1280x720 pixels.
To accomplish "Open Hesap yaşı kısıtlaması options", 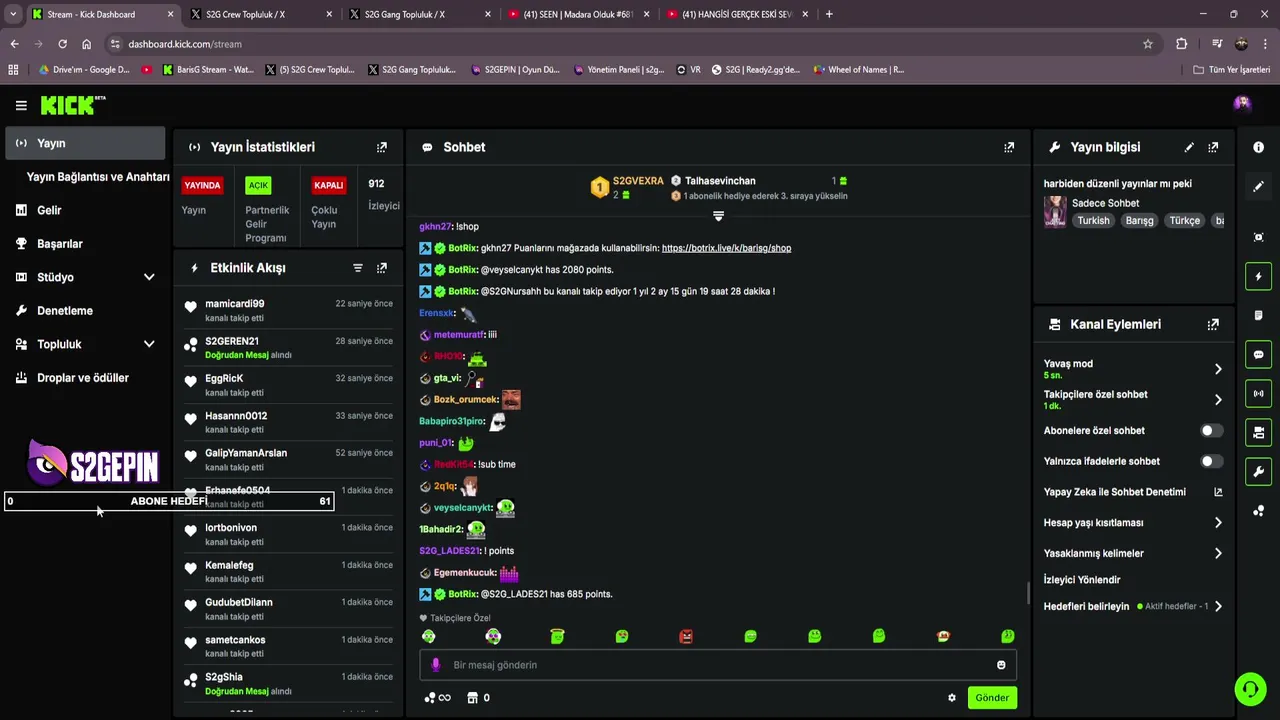I will [1133, 523].
